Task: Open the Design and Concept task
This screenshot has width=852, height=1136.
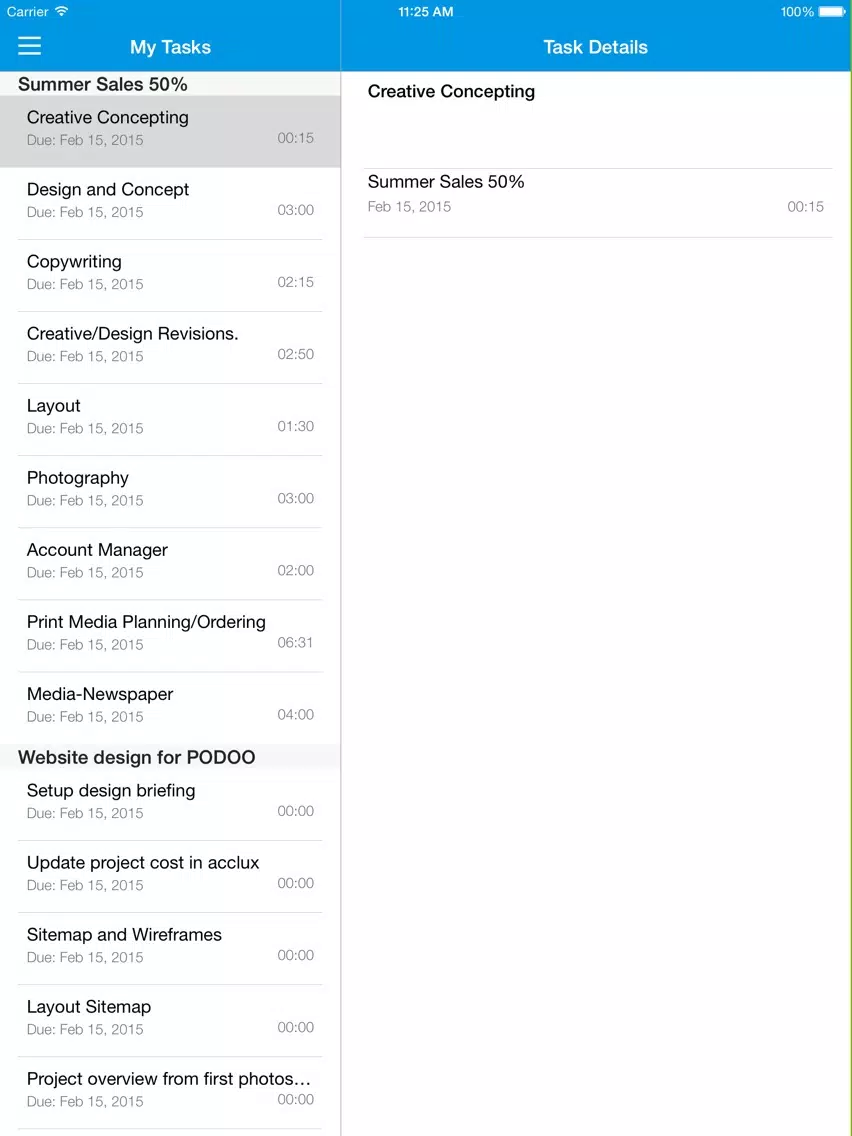Action: (x=170, y=204)
